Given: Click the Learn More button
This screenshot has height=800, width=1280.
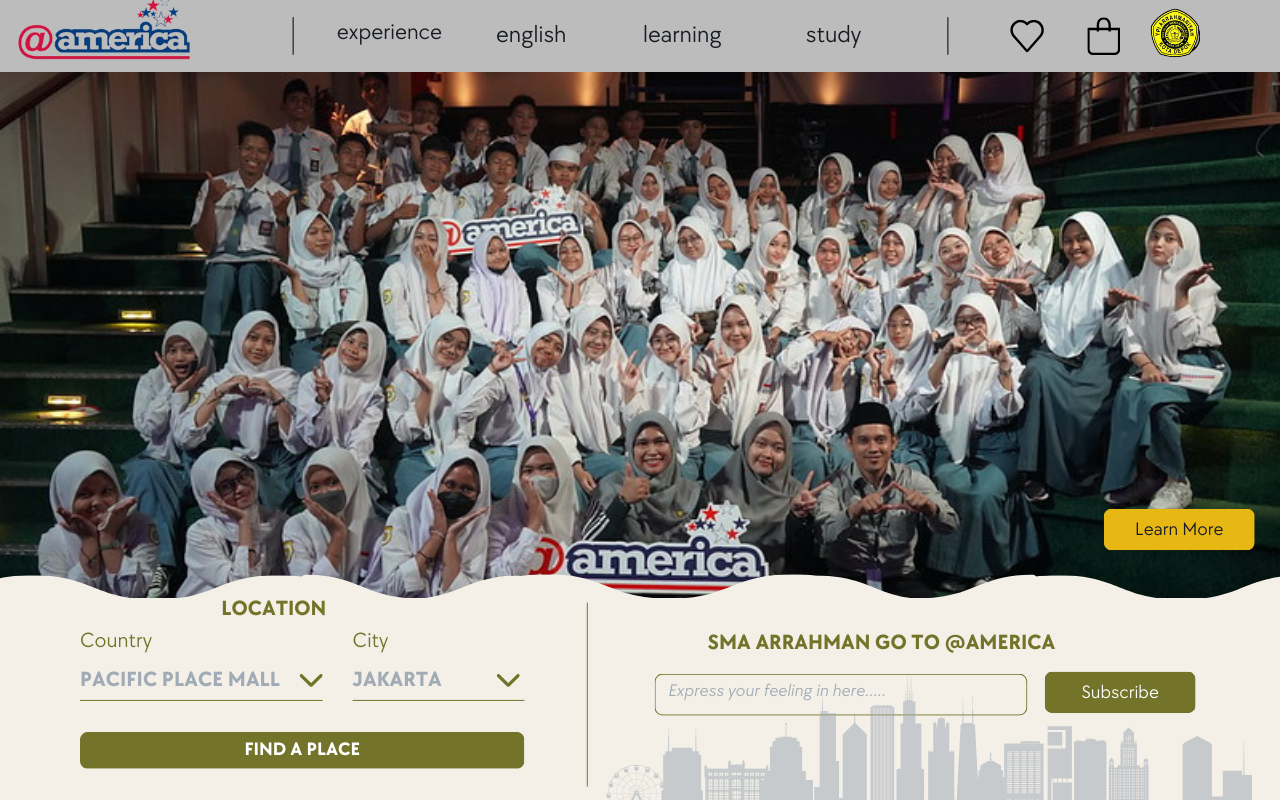Looking at the screenshot, I should [x=1179, y=529].
